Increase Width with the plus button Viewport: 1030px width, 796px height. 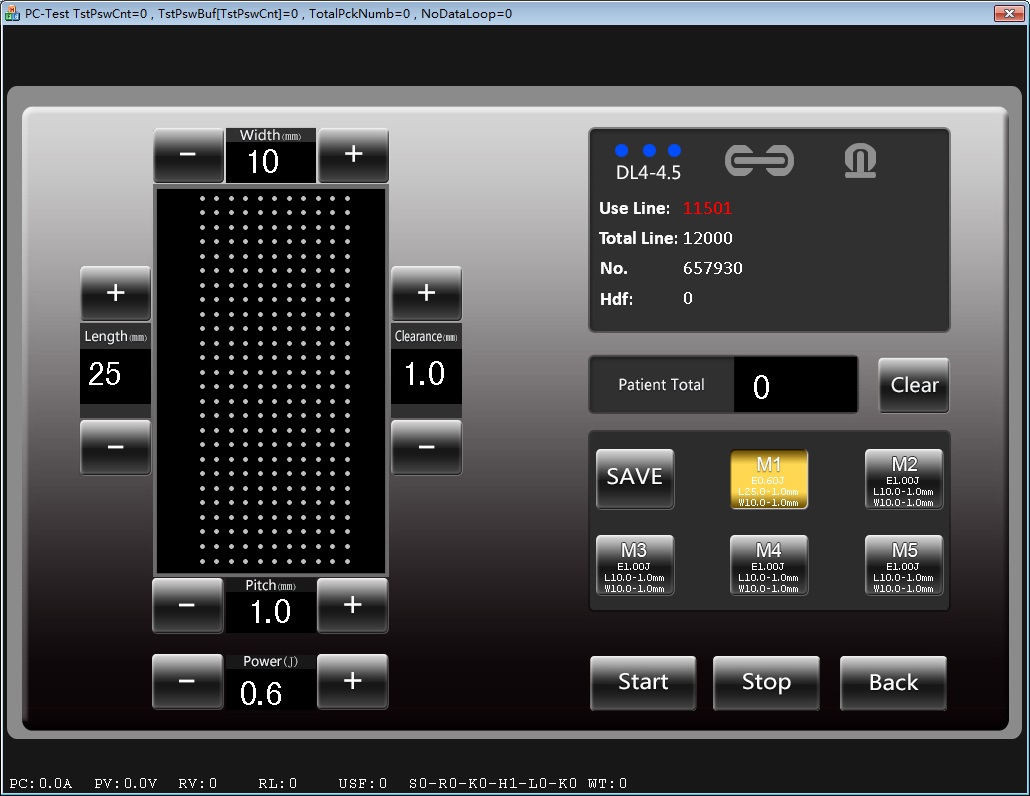click(352, 155)
